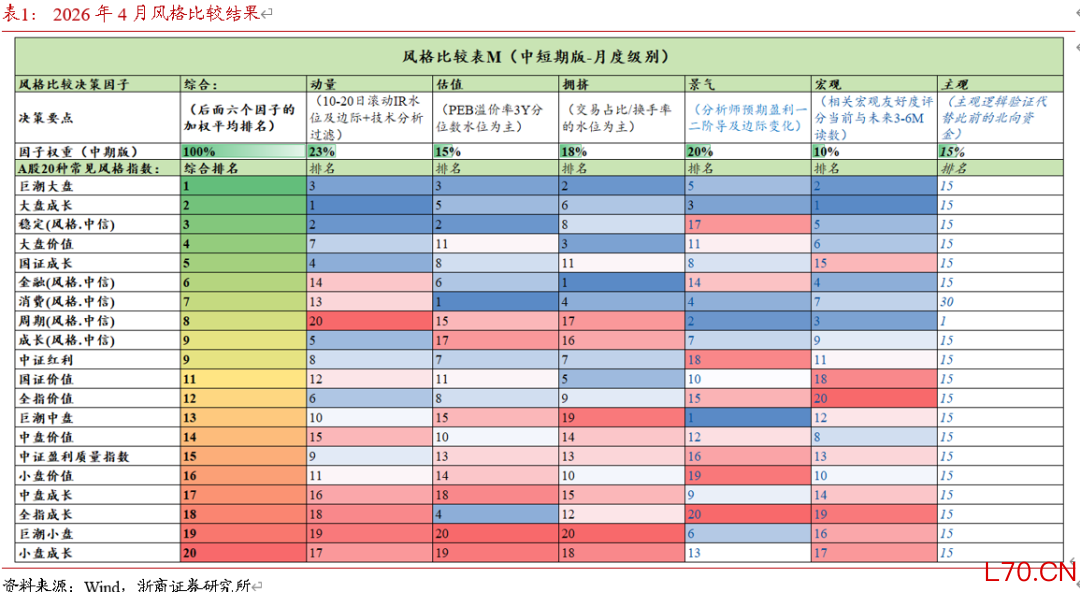
Task: Click the 消费(风格.中信) row label
Action: pos(66,302)
